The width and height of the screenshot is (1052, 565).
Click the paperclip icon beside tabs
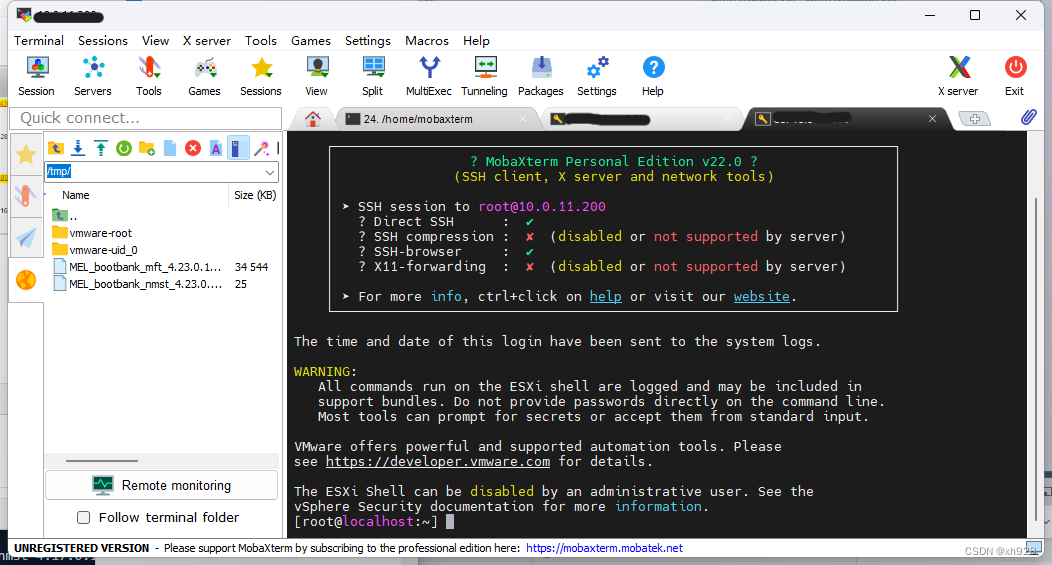tap(1028, 117)
